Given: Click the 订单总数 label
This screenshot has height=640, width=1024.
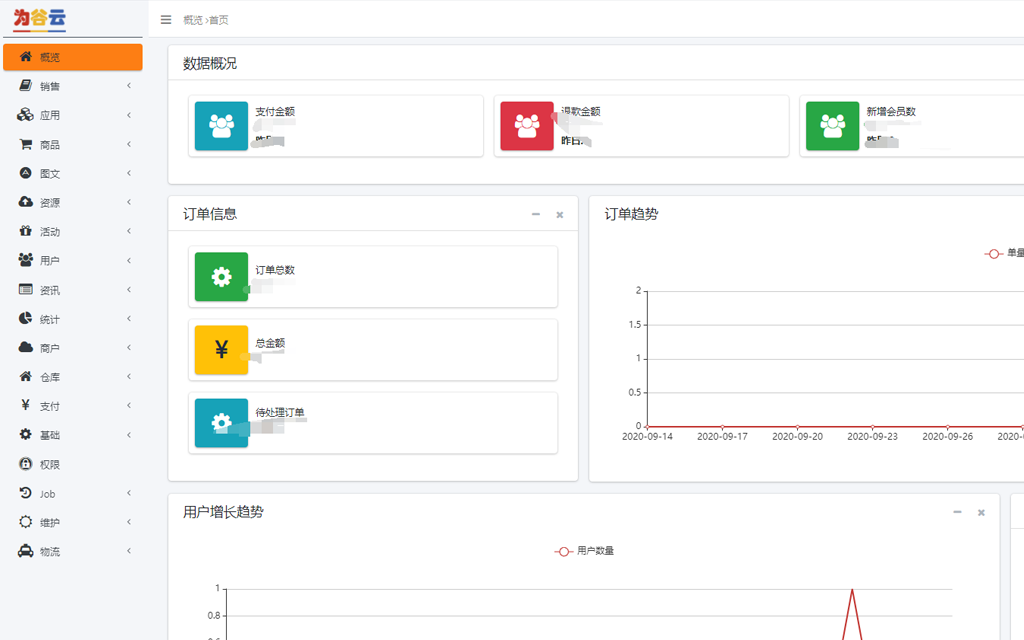Looking at the screenshot, I should coord(275,270).
